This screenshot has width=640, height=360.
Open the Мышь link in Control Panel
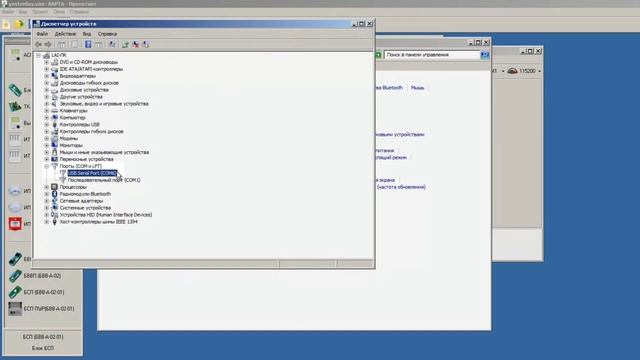[417, 88]
